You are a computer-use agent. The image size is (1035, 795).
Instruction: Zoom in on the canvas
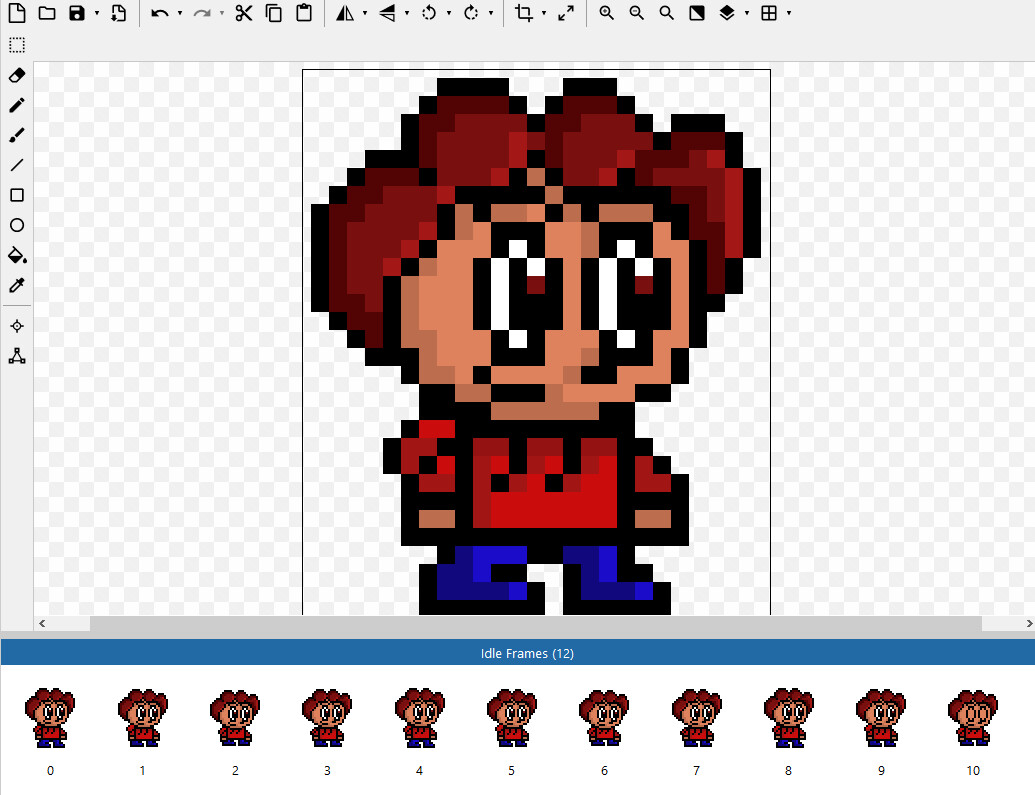click(606, 14)
